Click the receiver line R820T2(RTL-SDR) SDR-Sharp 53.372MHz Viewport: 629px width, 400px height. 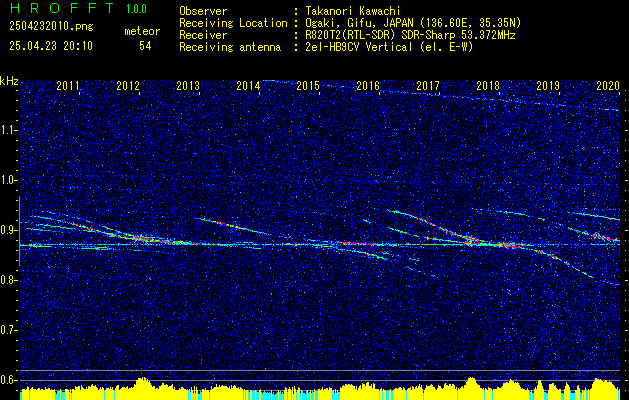(410, 35)
